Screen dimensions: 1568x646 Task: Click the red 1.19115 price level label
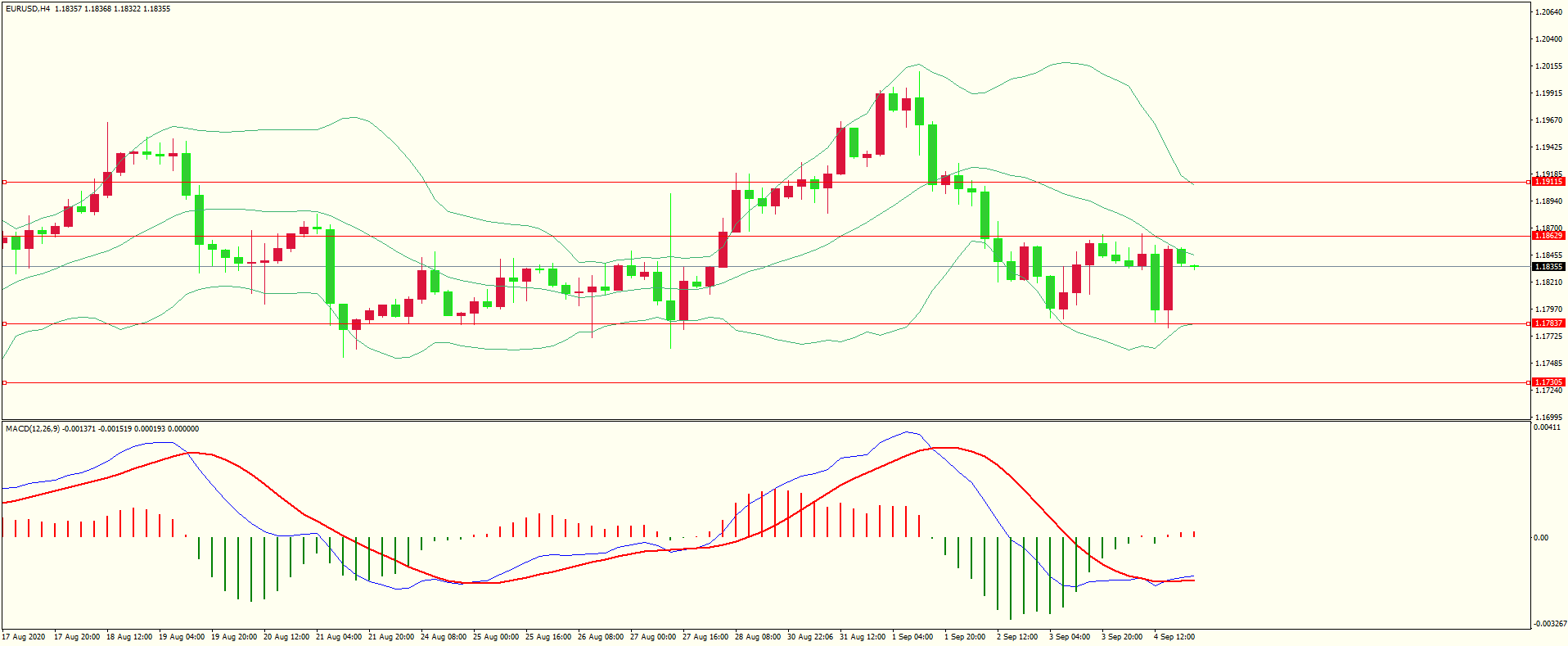1548,182
